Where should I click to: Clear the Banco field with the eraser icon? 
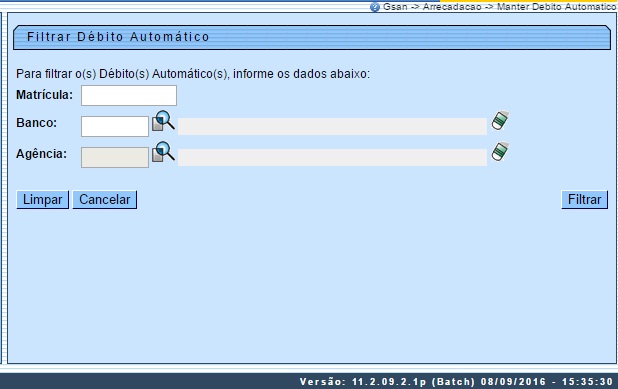click(x=500, y=120)
